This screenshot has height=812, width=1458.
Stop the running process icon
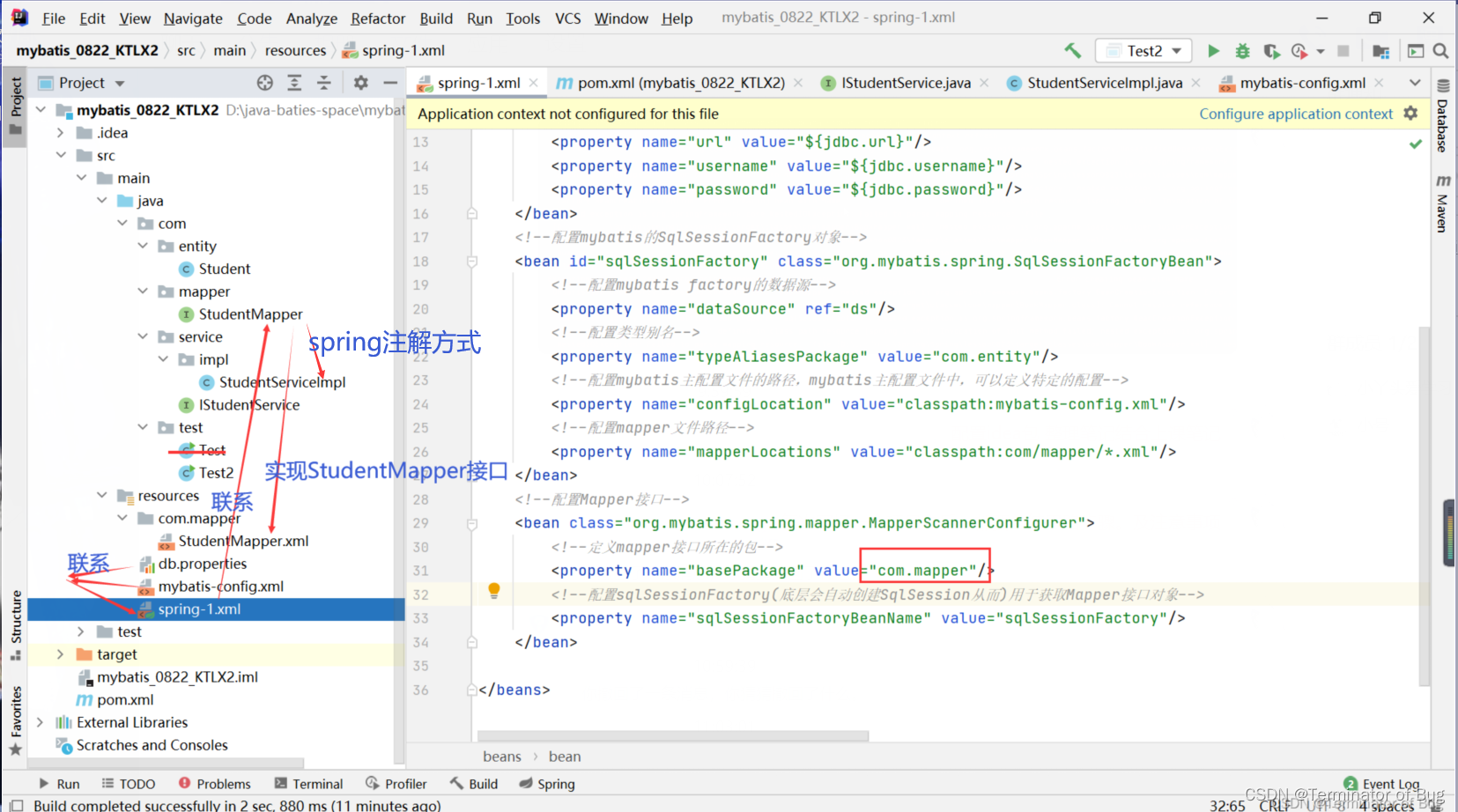coord(1343,51)
